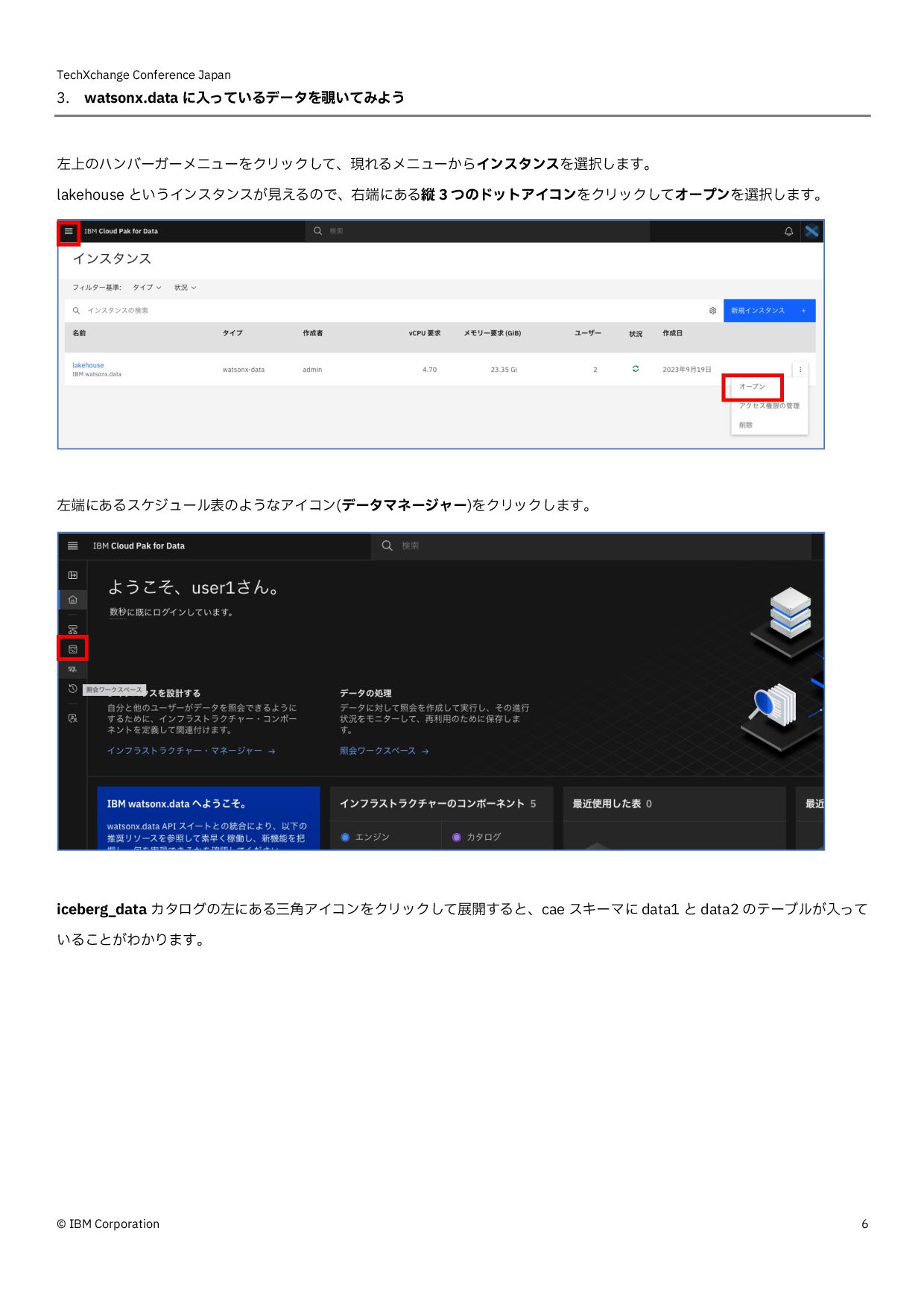Click green status icon in lakehouse row
This screenshot has width=924, height=1307.
pyautogui.click(x=636, y=369)
